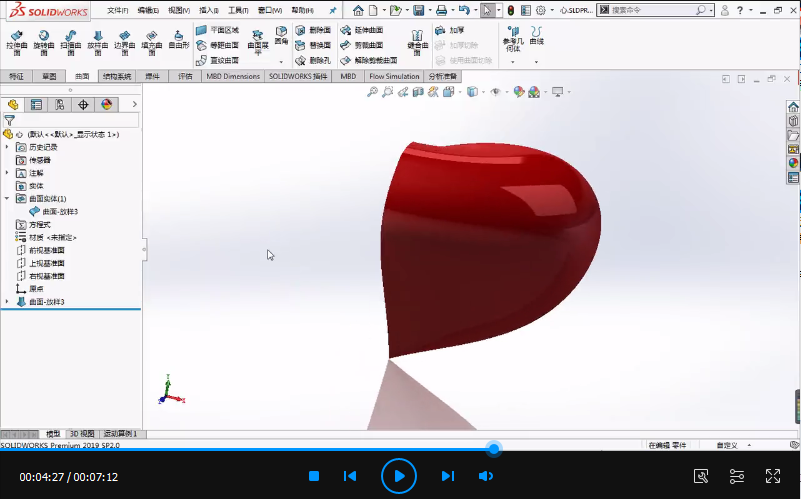Toggle the pin icon next to menu bar

(333, 10)
